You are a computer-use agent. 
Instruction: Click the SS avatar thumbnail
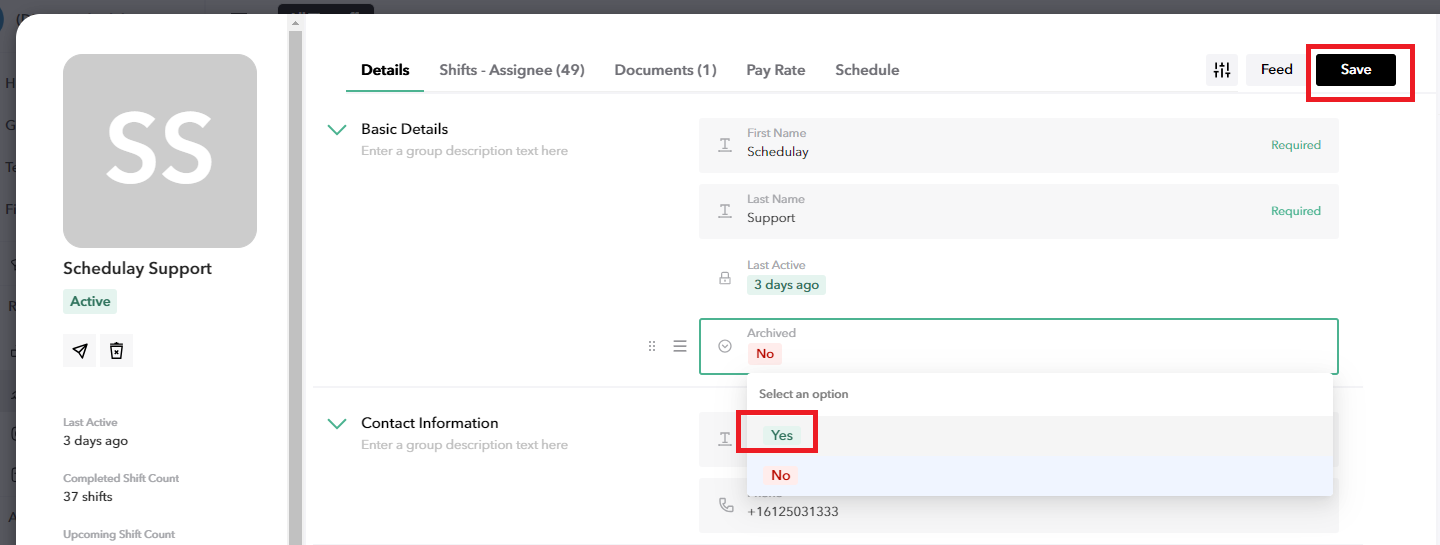[160, 151]
